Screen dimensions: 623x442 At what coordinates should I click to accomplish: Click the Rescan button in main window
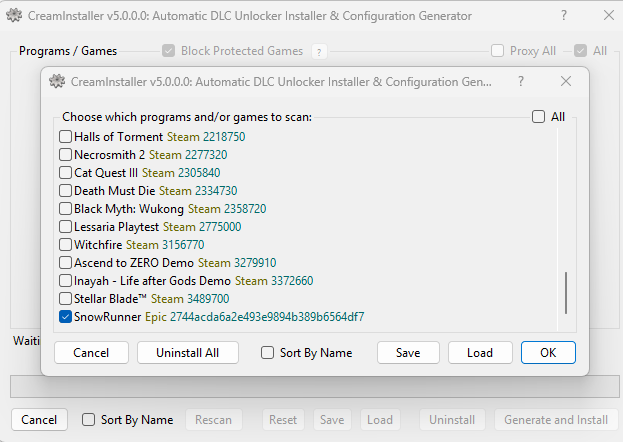coord(213,420)
